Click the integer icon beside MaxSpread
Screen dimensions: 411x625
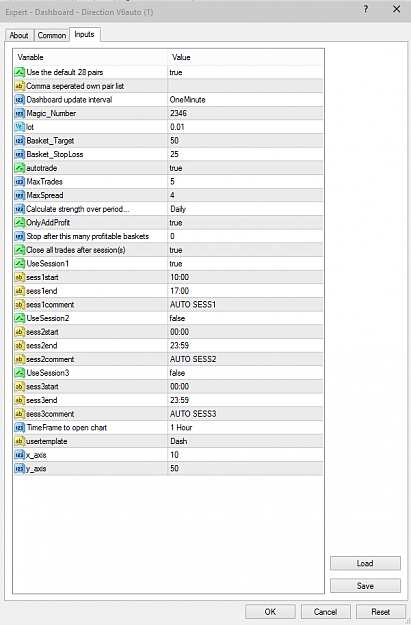20,195
